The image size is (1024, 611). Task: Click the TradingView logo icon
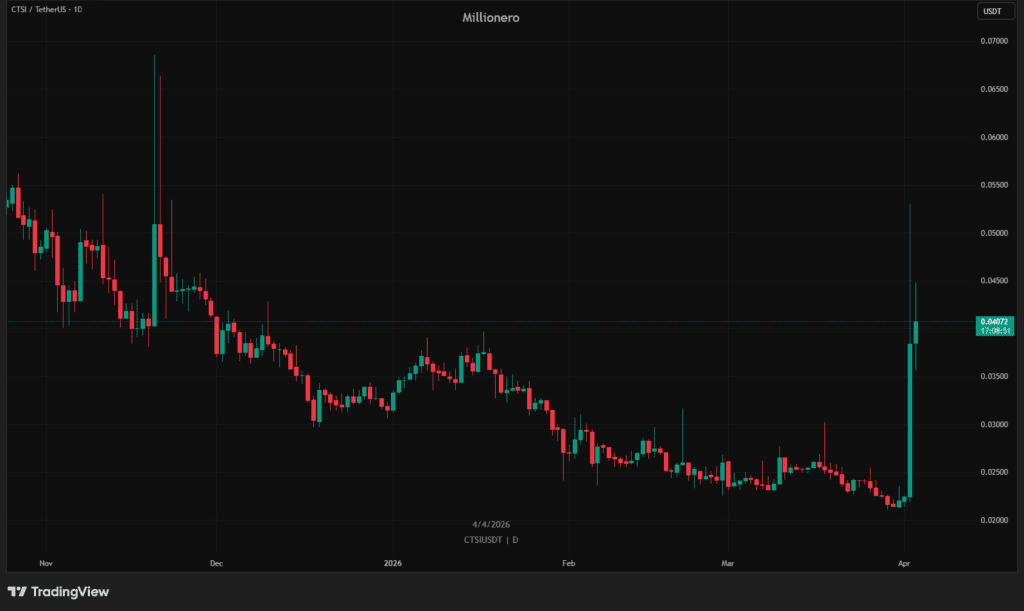[17, 591]
